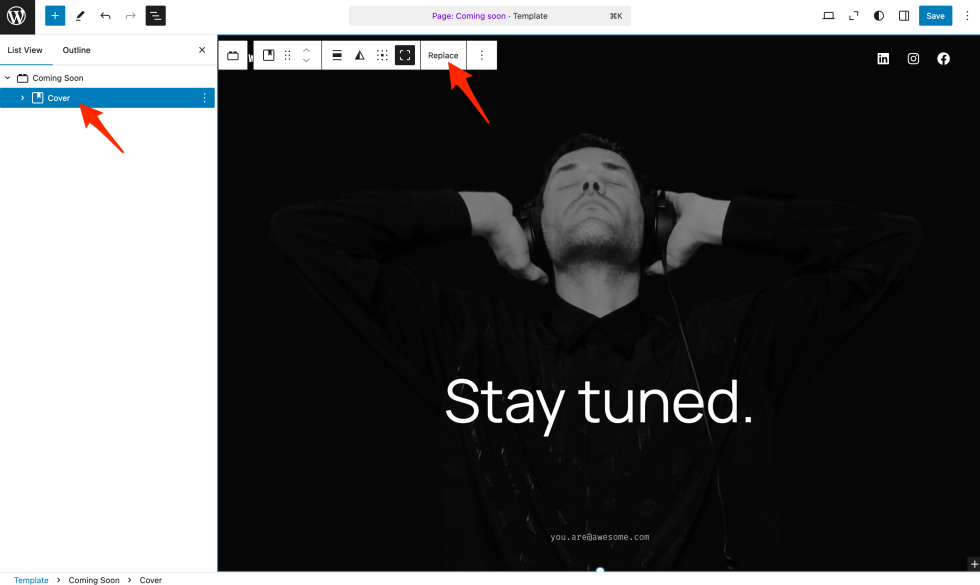
Task: Undo the last change
Action: tap(105, 16)
